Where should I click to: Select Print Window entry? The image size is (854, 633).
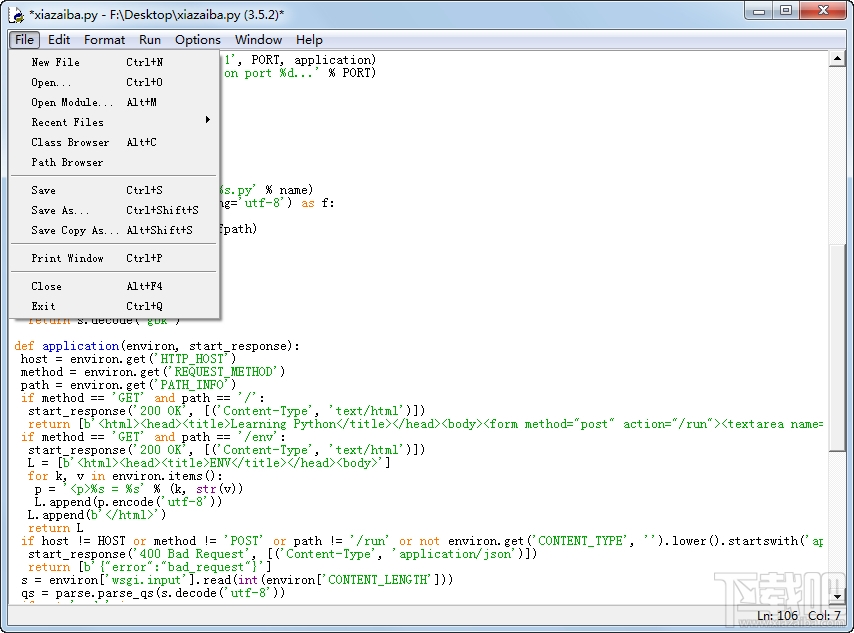(x=114, y=258)
